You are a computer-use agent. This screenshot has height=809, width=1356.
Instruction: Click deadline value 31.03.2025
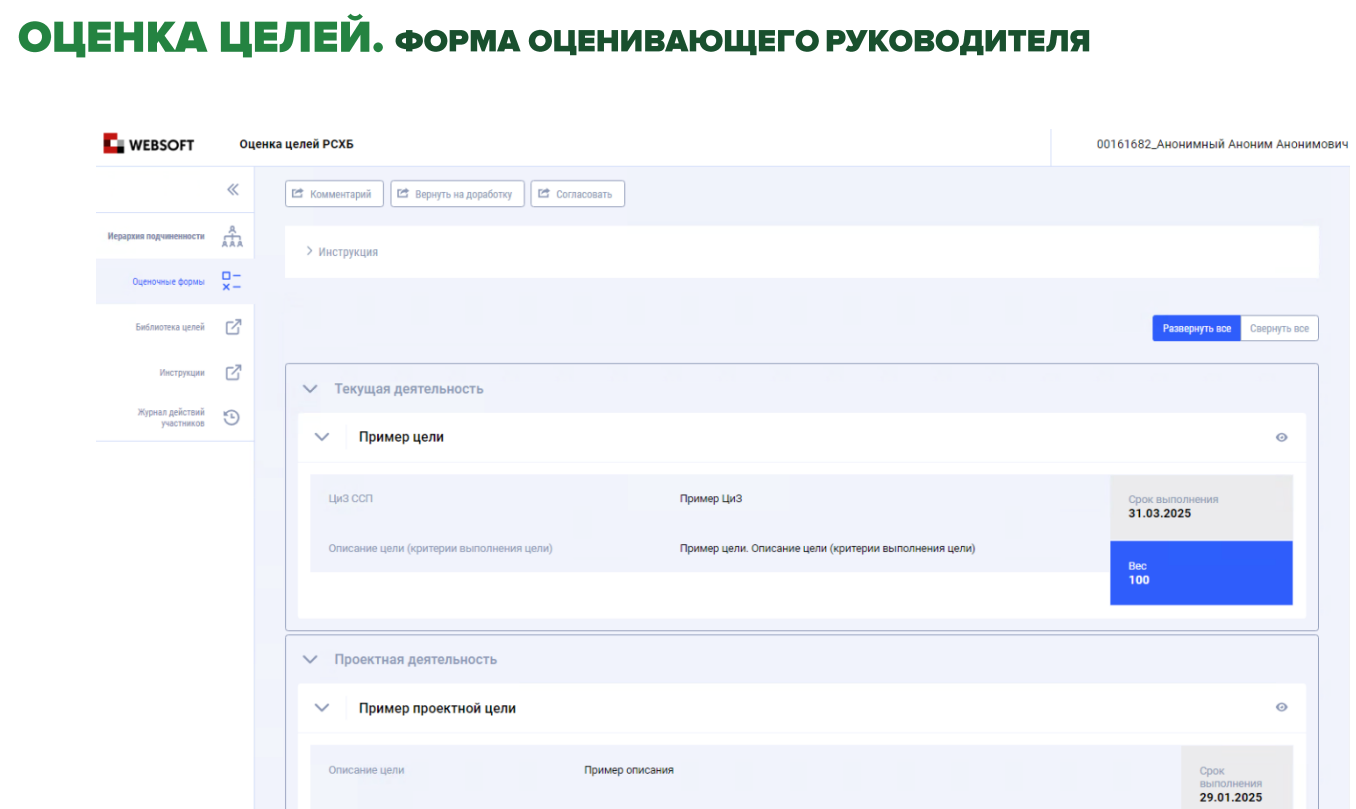pos(1160,514)
